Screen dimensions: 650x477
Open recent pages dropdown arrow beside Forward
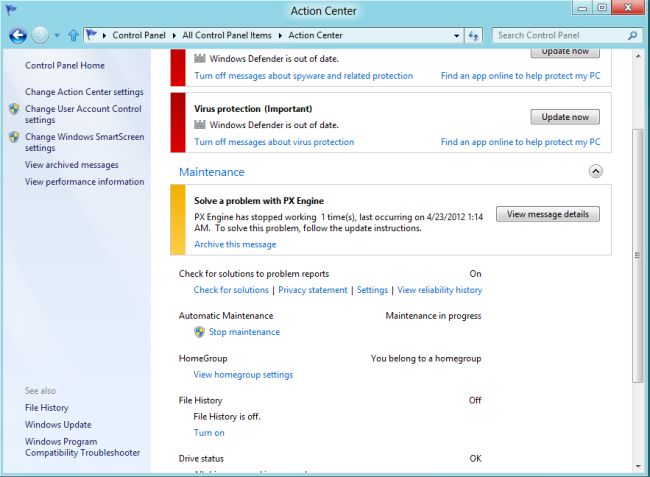coord(57,36)
